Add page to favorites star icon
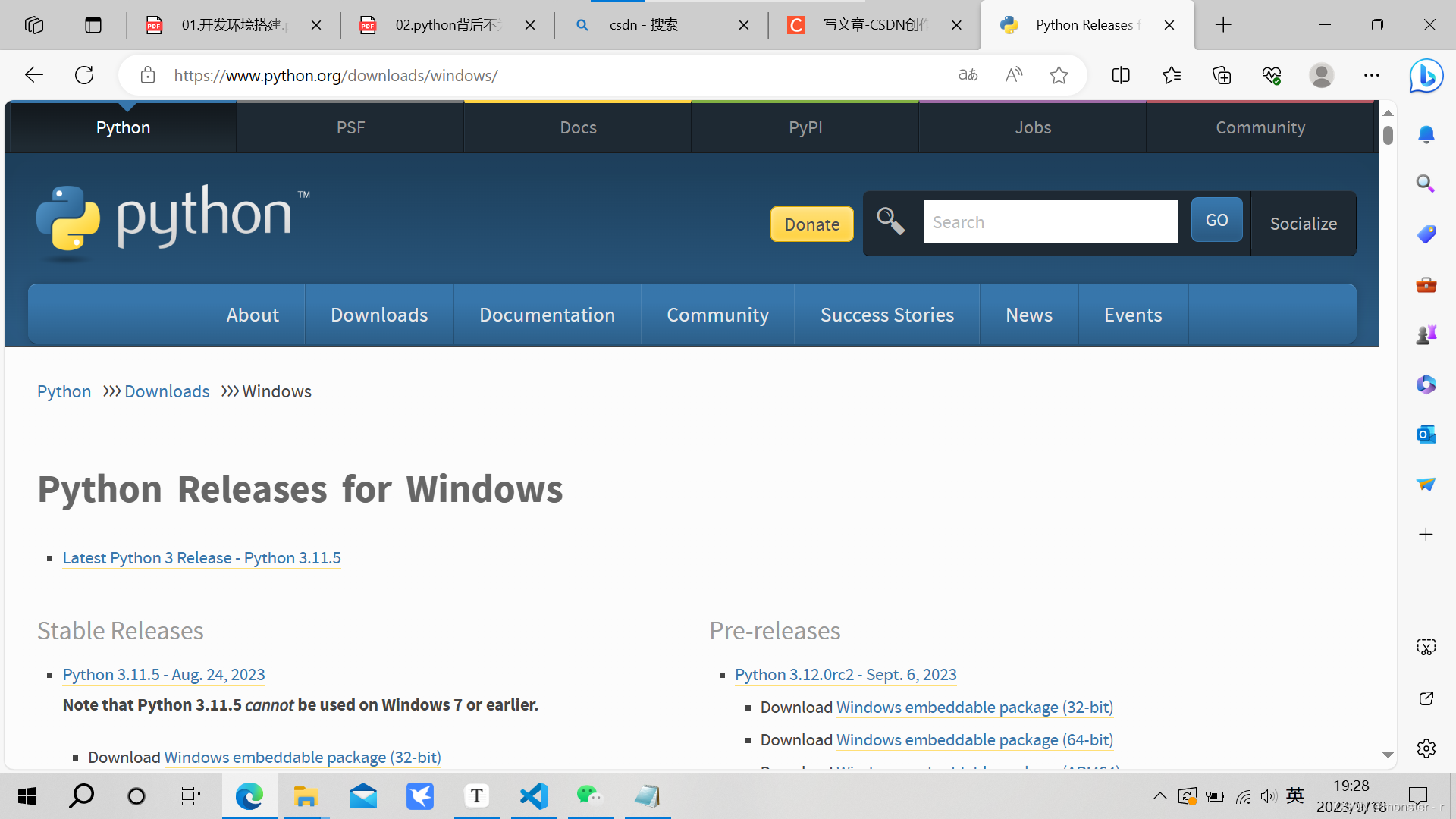 click(1059, 75)
